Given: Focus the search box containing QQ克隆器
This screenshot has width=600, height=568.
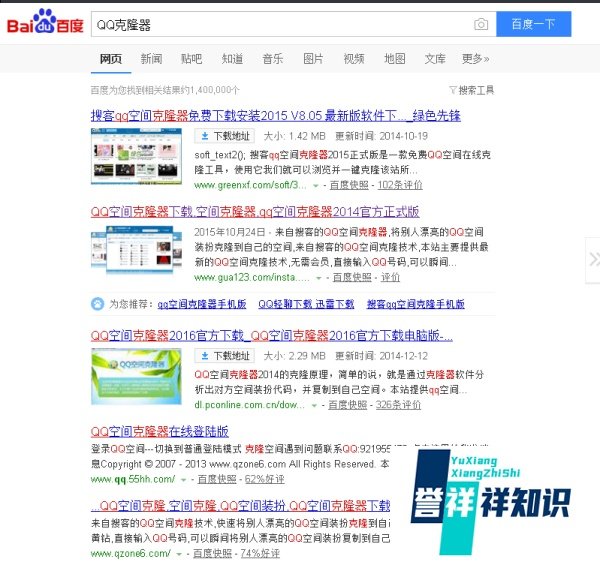Looking at the screenshot, I should 293,24.
